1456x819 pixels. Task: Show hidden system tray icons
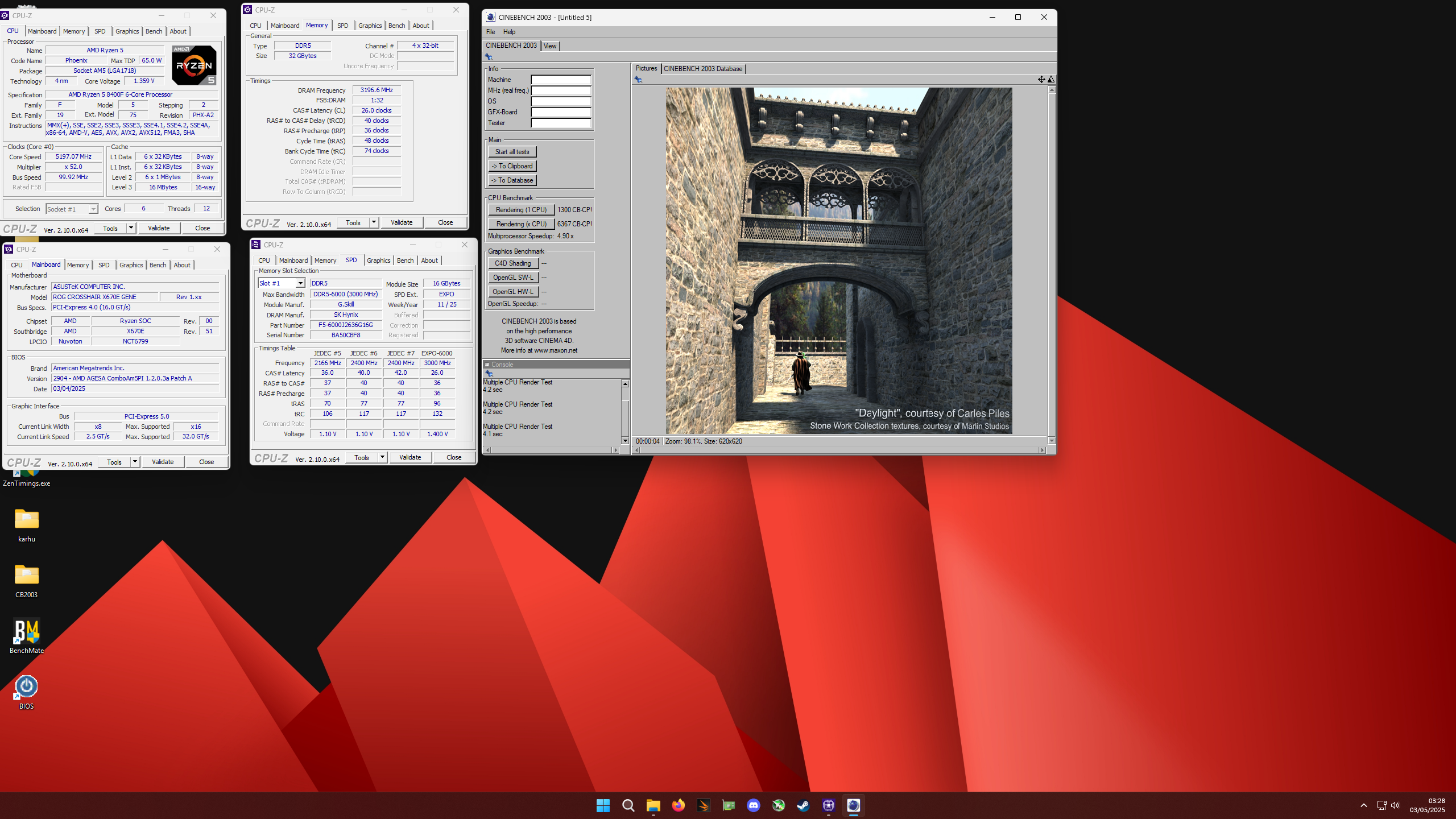(x=1363, y=805)
